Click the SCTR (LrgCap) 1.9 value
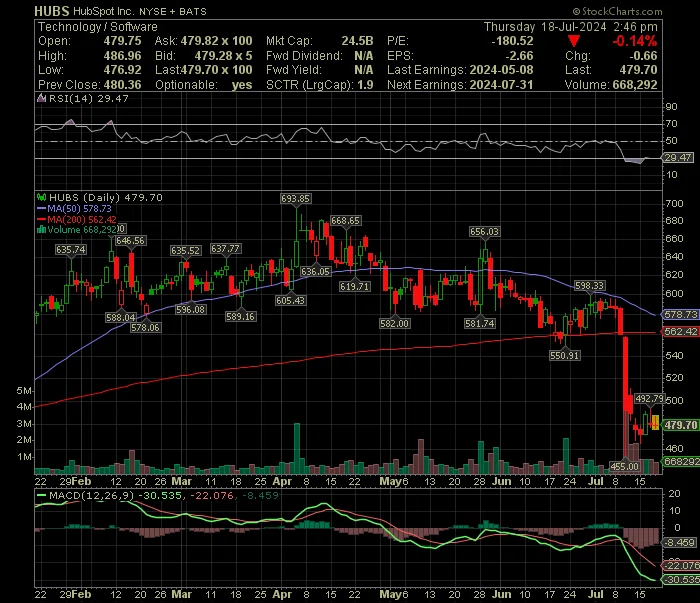The width and height of the screenshot is (700, 603). tap(365, 85)
